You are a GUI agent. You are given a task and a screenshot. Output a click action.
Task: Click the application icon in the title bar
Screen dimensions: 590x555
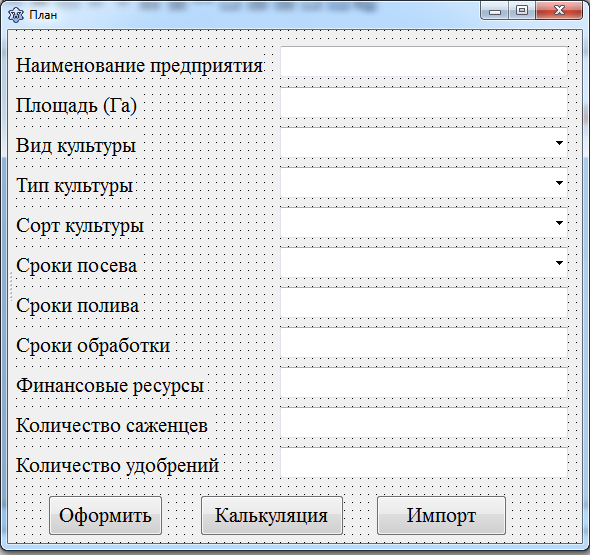(16, 15)
